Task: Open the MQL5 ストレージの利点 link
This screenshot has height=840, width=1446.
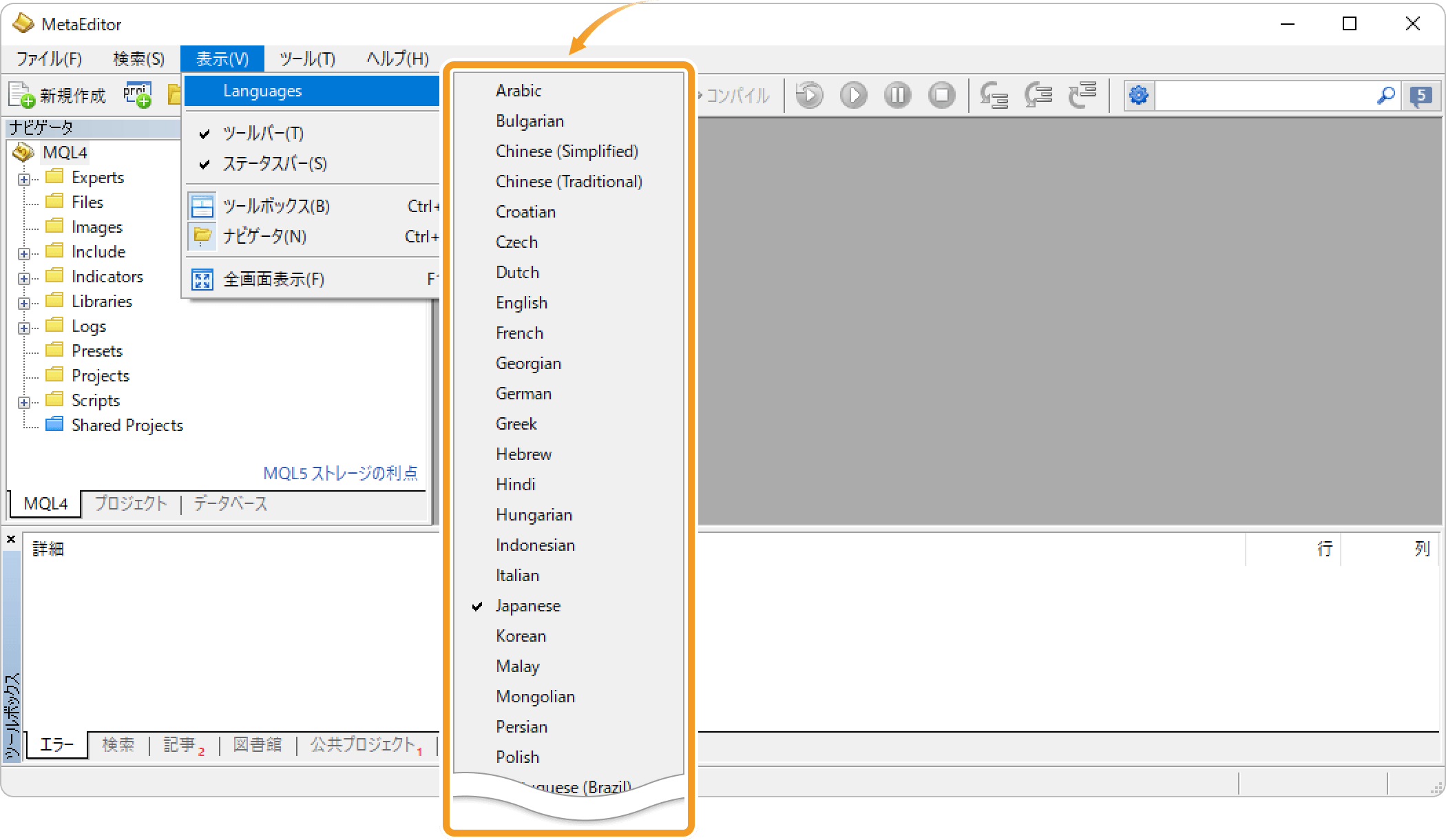Action: (x=341, y=473)
